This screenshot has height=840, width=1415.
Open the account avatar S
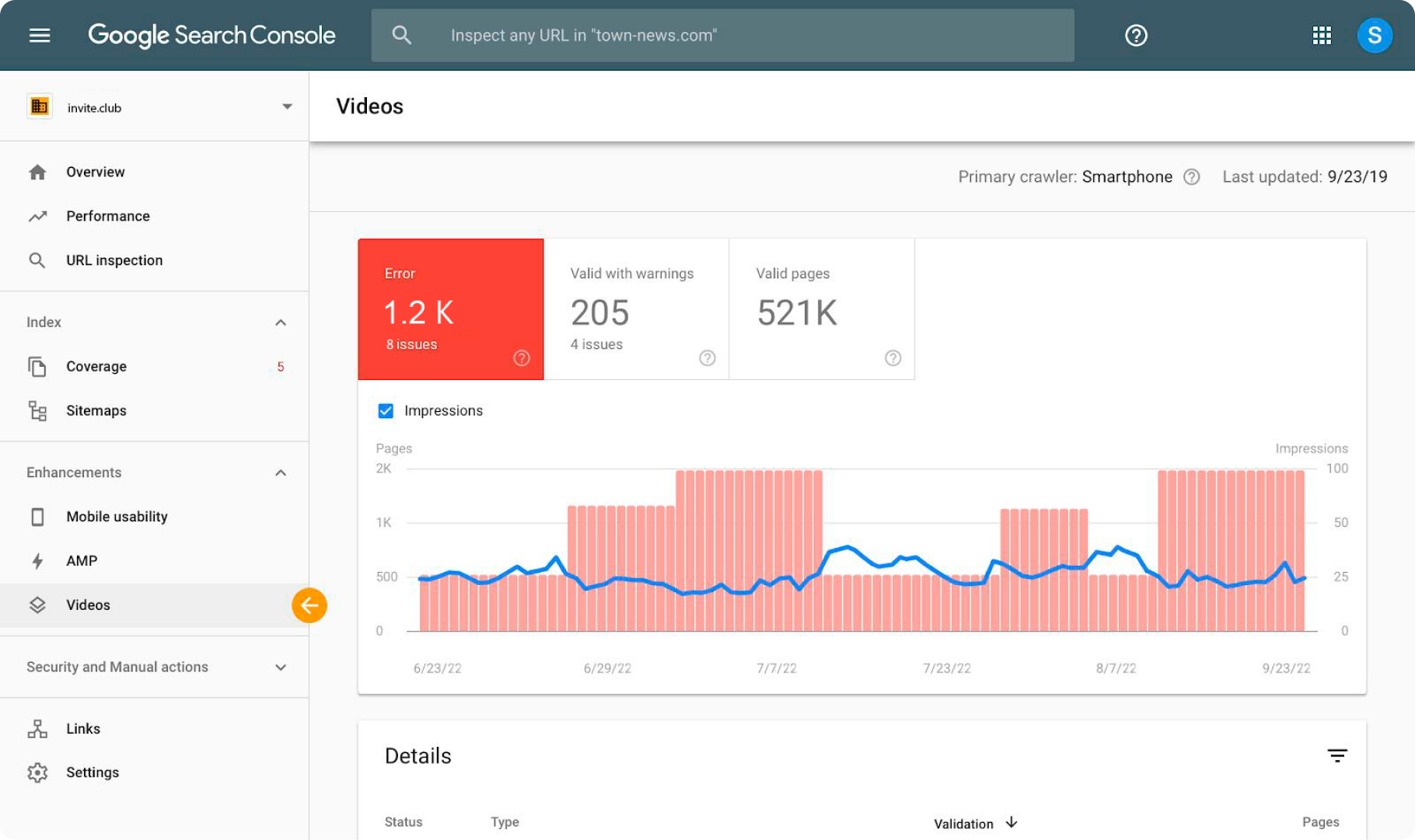(x=1374, y=36)
